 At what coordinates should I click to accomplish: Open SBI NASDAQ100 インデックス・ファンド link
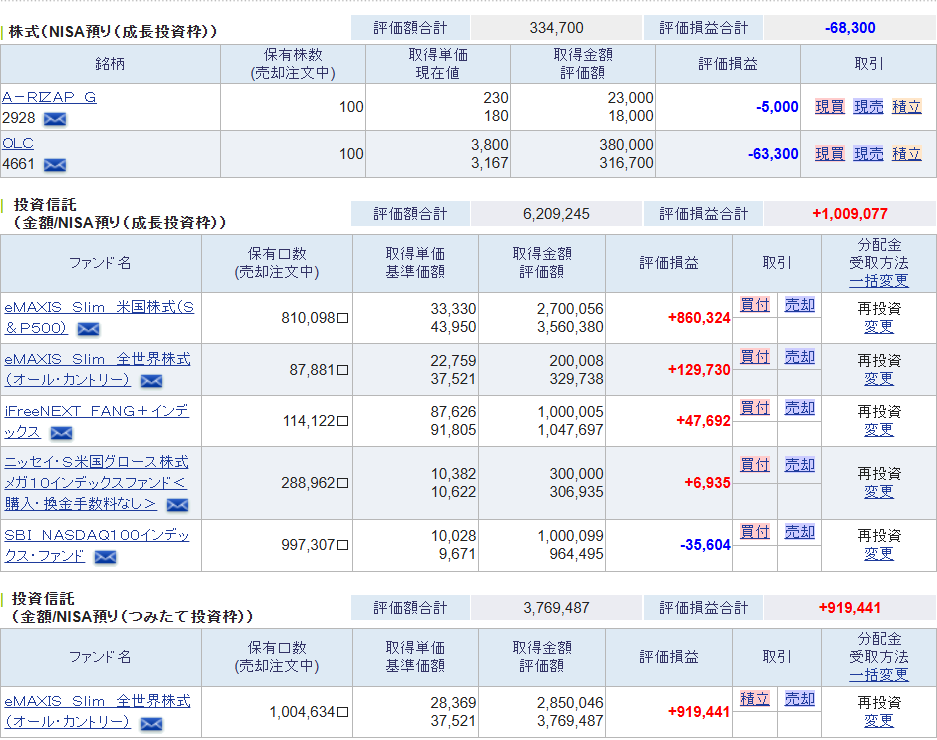97,545
